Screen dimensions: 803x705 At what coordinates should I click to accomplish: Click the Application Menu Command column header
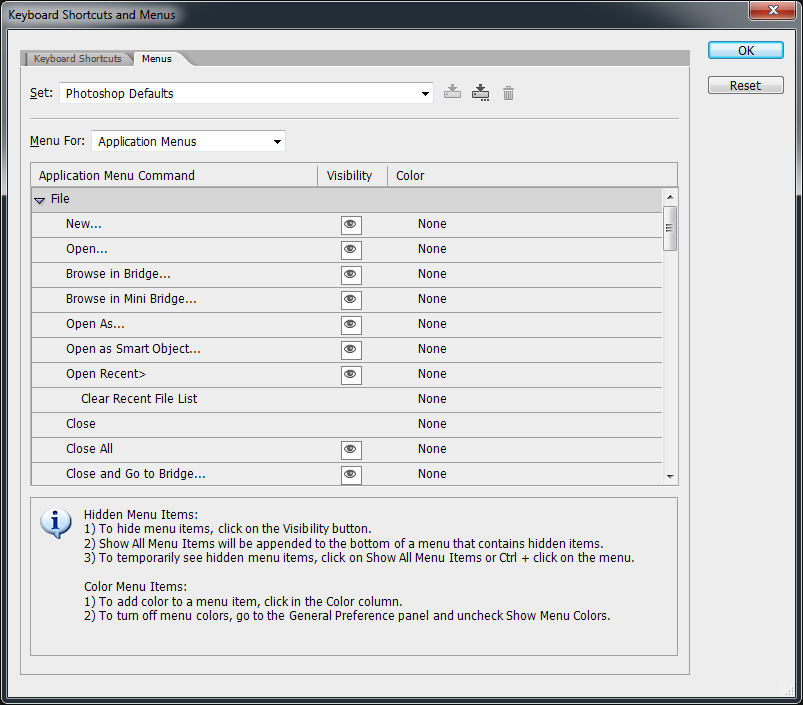(x=174, y=176)
